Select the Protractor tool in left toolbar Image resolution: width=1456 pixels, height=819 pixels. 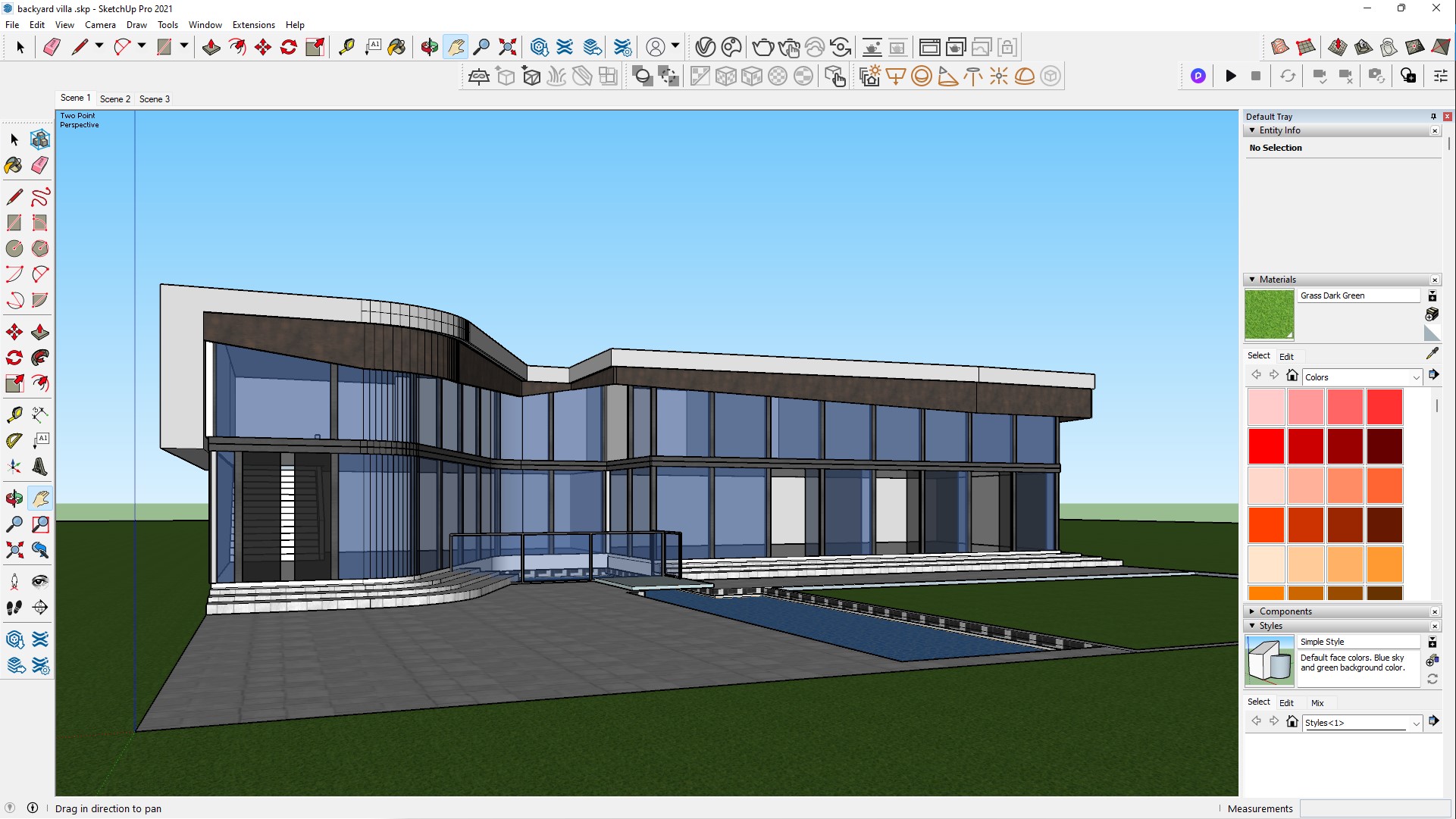point(14,441)
